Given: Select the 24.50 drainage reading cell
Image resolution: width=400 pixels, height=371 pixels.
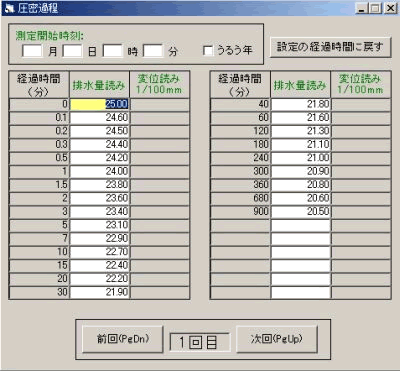Looking at the screenshot, I should tap(99, 131).
